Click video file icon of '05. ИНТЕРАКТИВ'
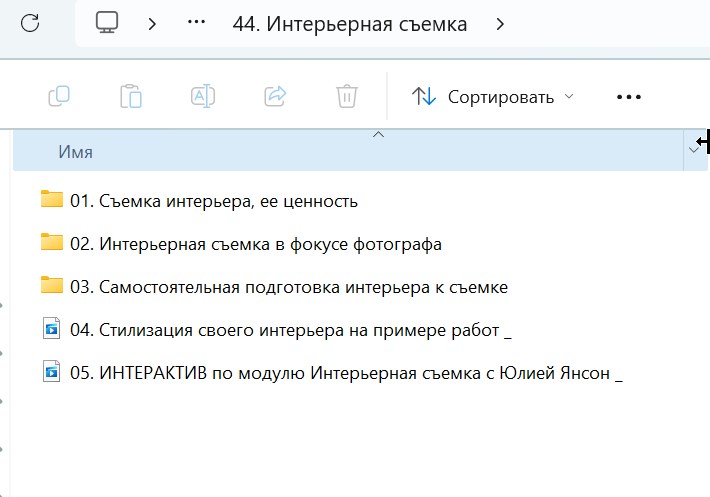The image size is (710, 497). tap(51, 371)
